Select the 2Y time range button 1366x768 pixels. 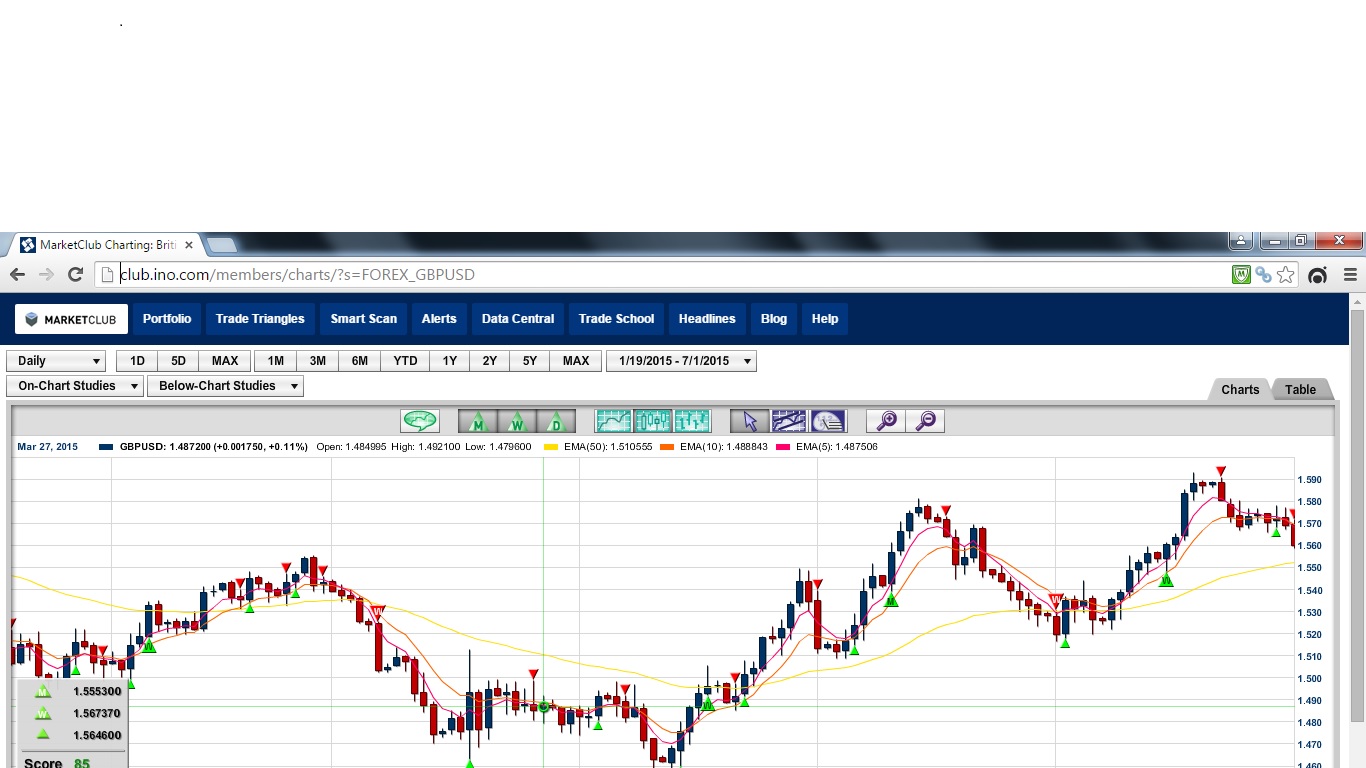point(490,361)
